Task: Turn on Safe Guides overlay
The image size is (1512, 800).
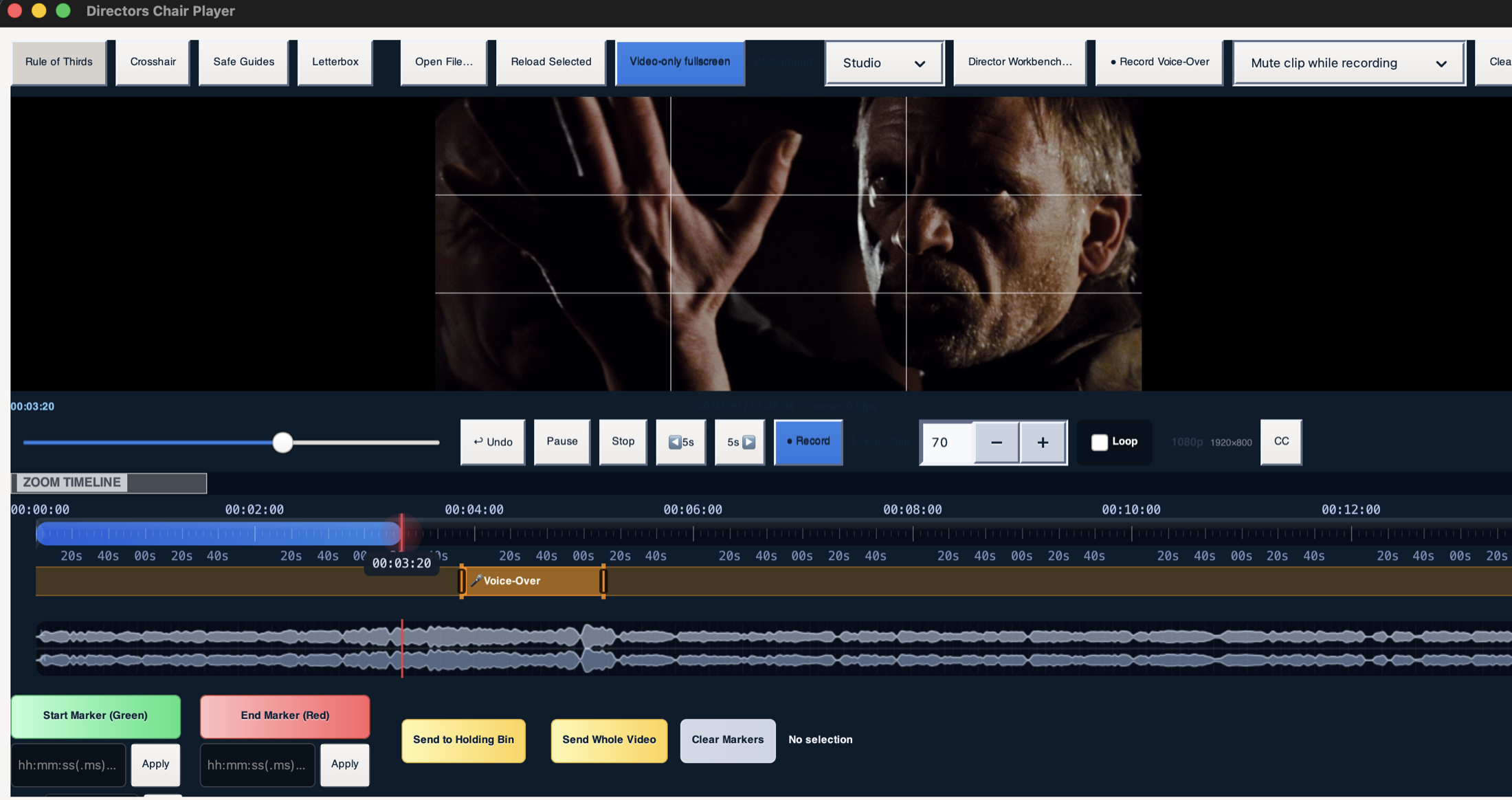Action: tap(243, 62)
